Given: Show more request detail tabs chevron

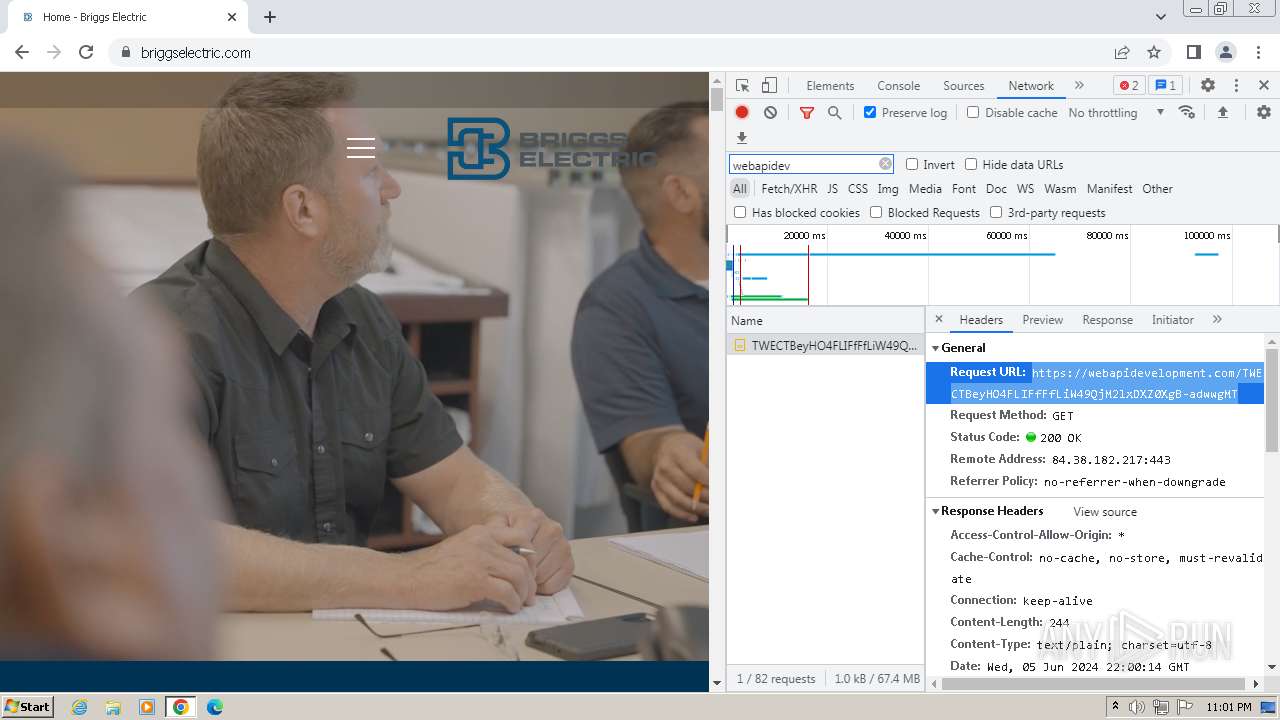Looking at the screenshot, I should (x=1217, y=319).
